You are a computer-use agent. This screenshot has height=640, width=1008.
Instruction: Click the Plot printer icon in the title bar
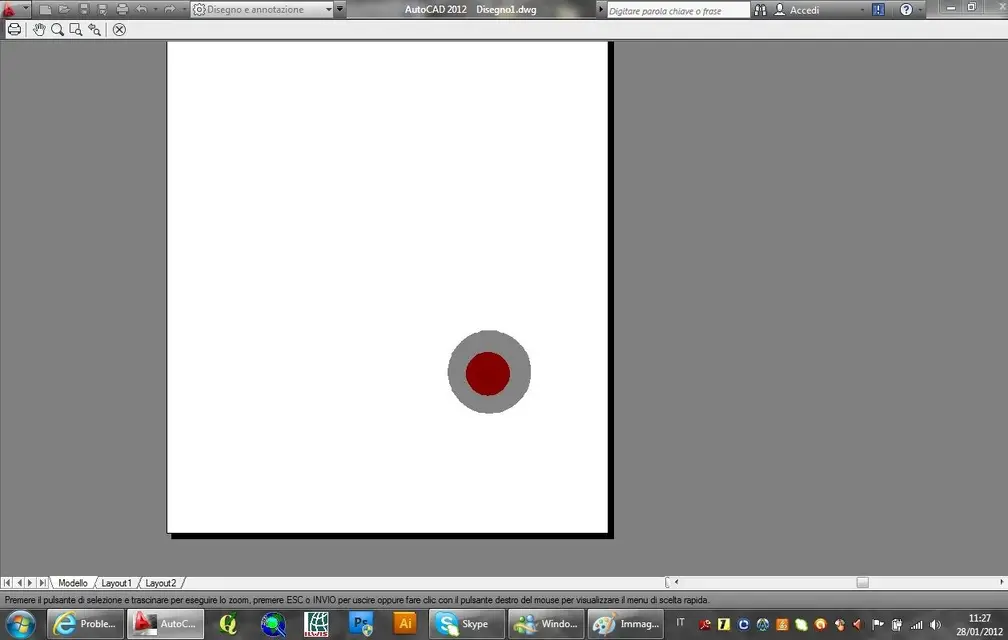click(x=122, y=10)
